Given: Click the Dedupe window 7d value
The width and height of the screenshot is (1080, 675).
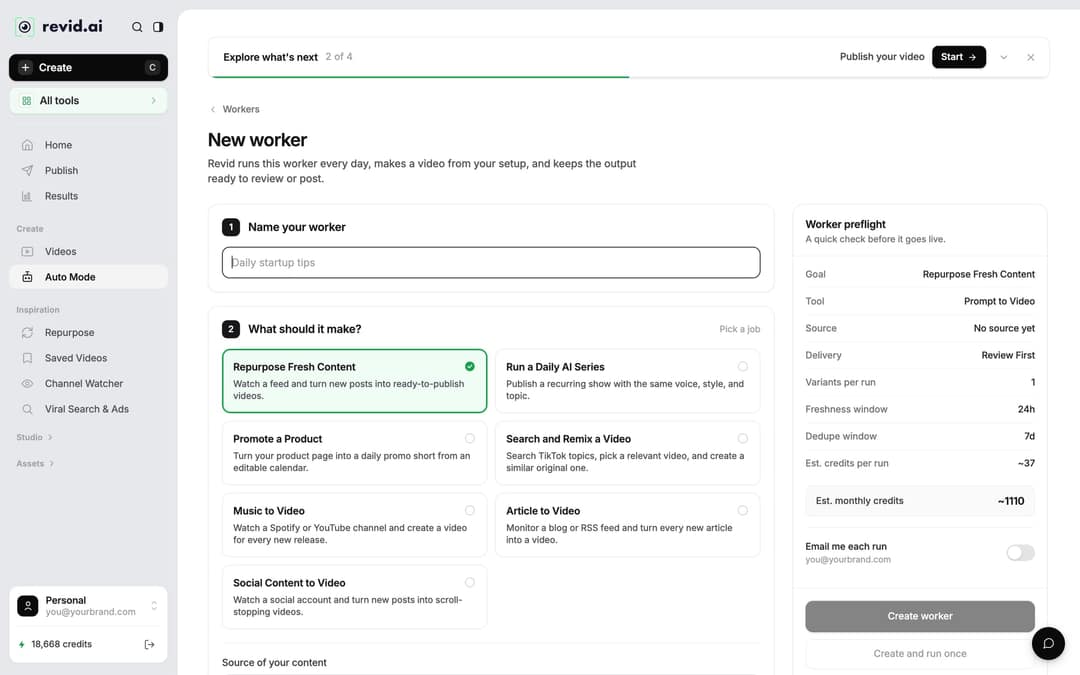Looking at the screenshot, I should click(x=1029, y=437).
